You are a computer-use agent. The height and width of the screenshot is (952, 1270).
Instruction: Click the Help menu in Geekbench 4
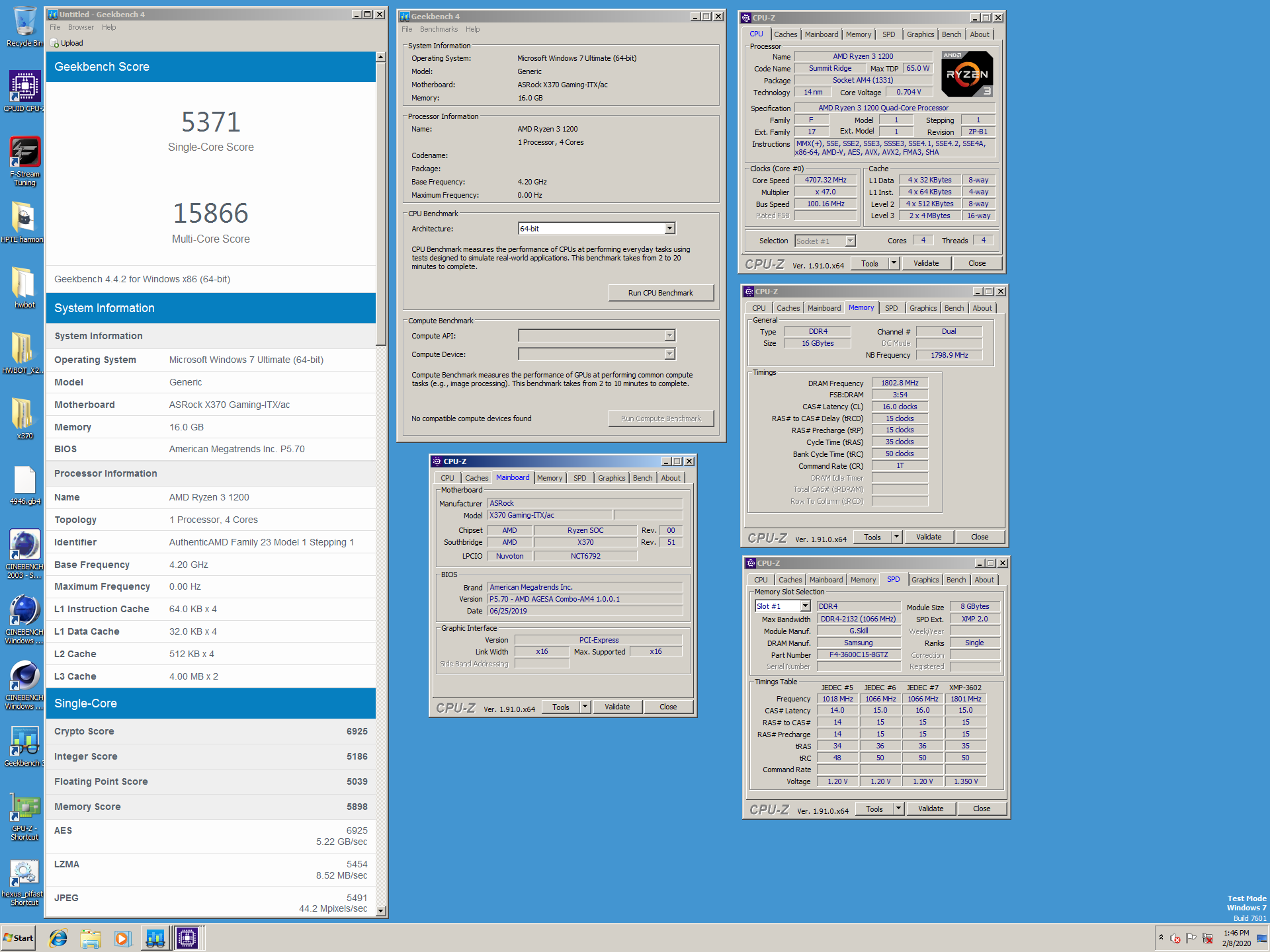pyautogui.click(x=472, y=29)
